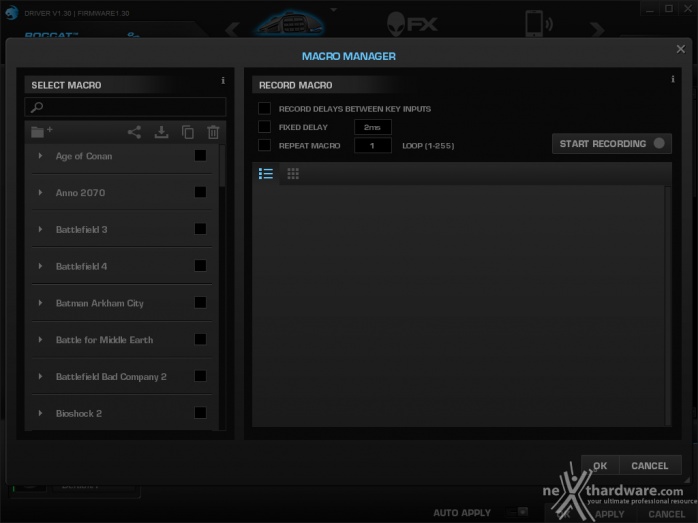Enable Record Delays Between Key Inputs
Image resolution: width=698 pixels, height=523 pixels.
[264, 109]
